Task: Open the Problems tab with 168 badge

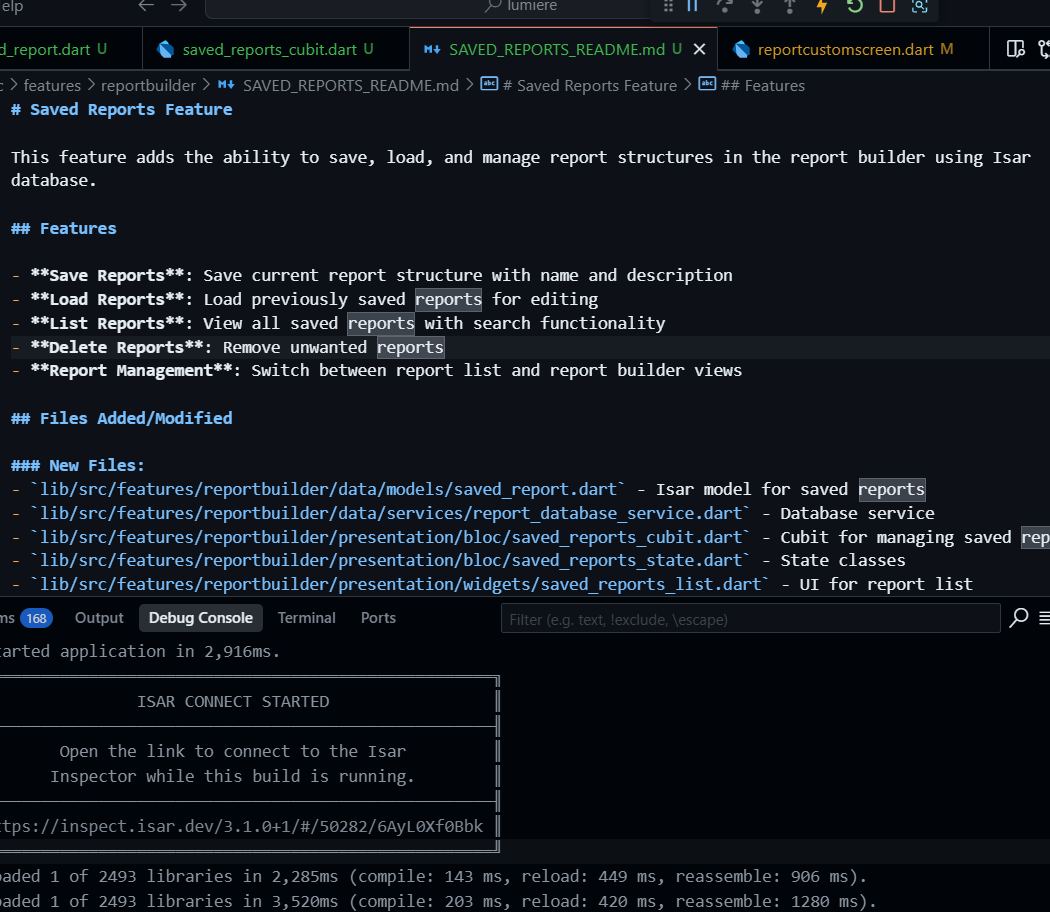Action: click(x=25, y=618)
